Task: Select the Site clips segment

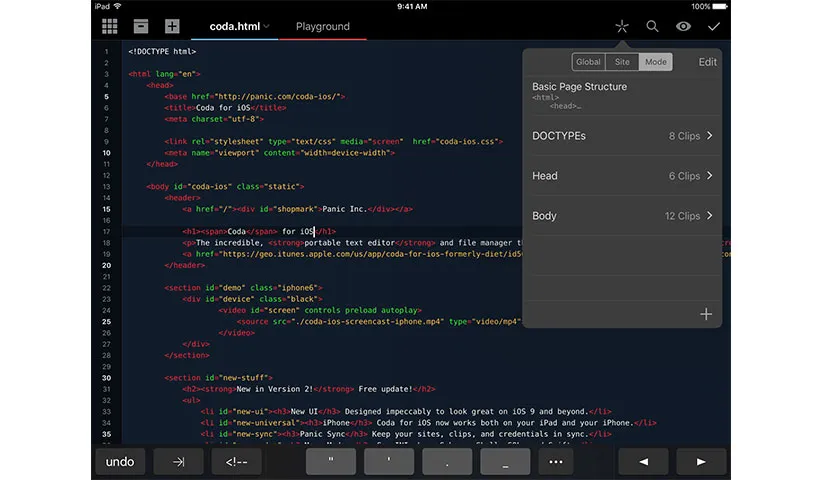Action: (x=622, y=62)
